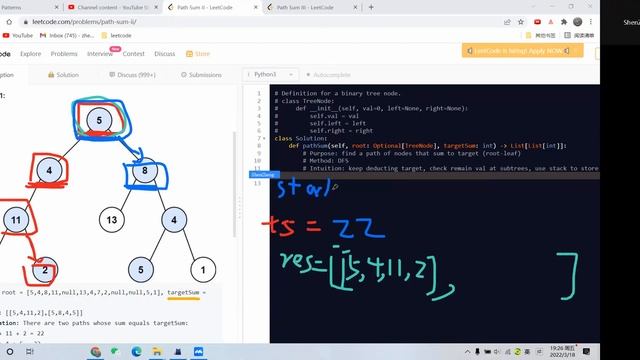Open the notification center icon
This screenshot has width=640, height=360.
(587, 351)
